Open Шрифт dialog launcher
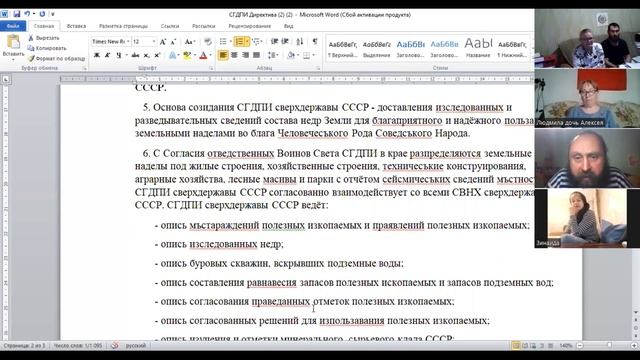The height and width of the screenshot is (360, 640). coord(211,68)
